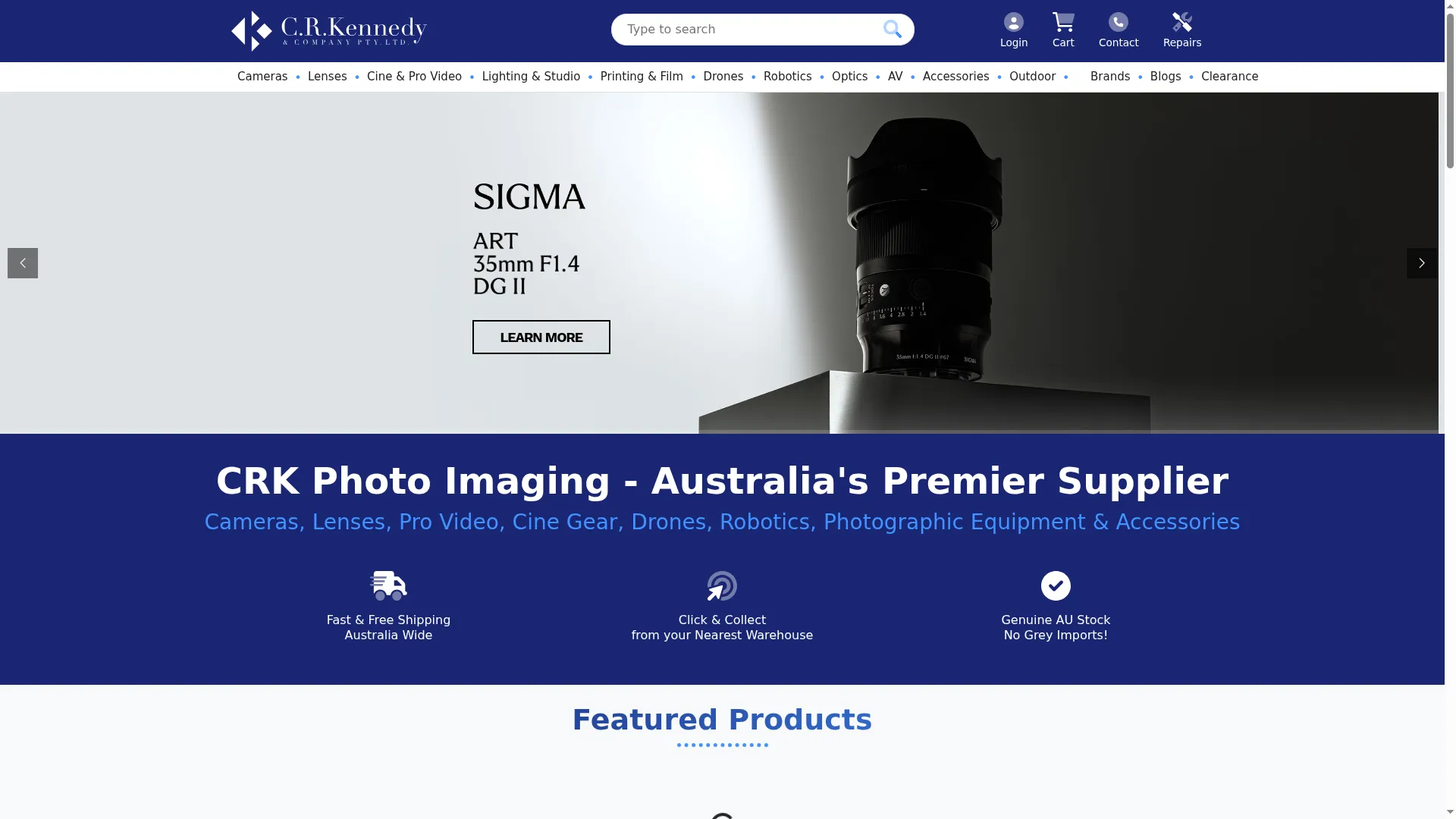Open the Clearance section
1456x819 pixels.
point(1229,77)
